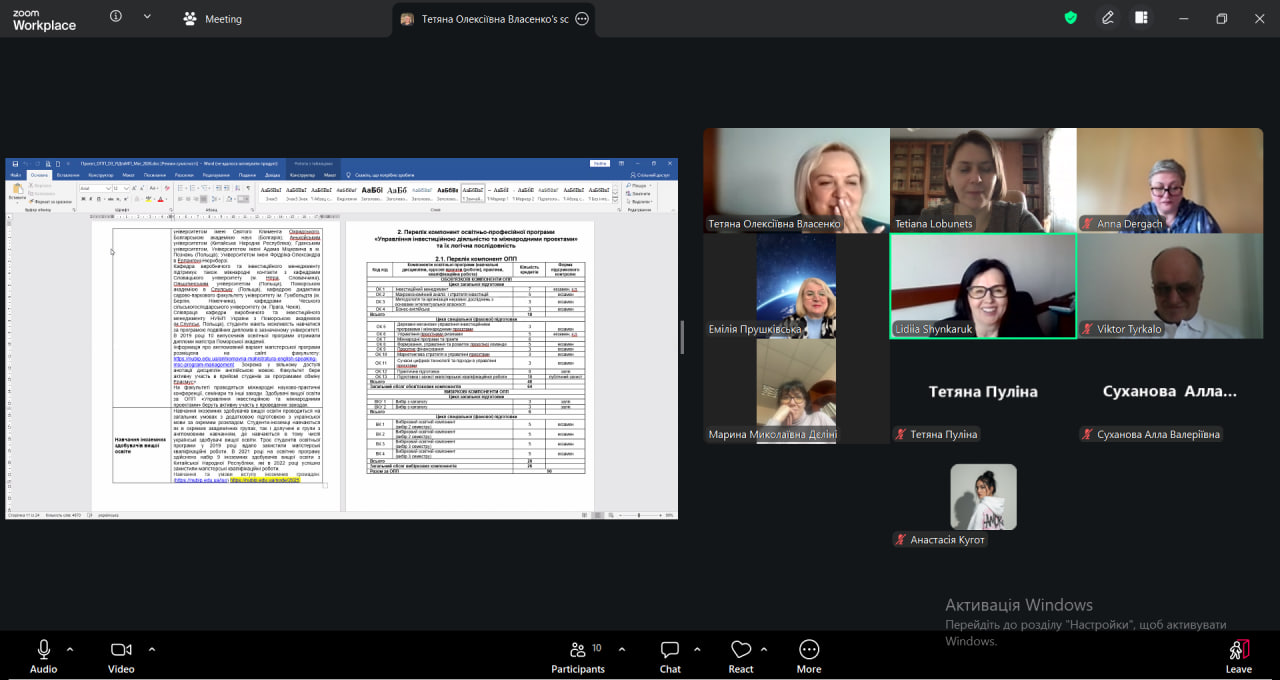Select Viktor Tyrkalo's video tile
Screen dimensions: 1280x680
pyautogui.click(x=1170, y=286)
